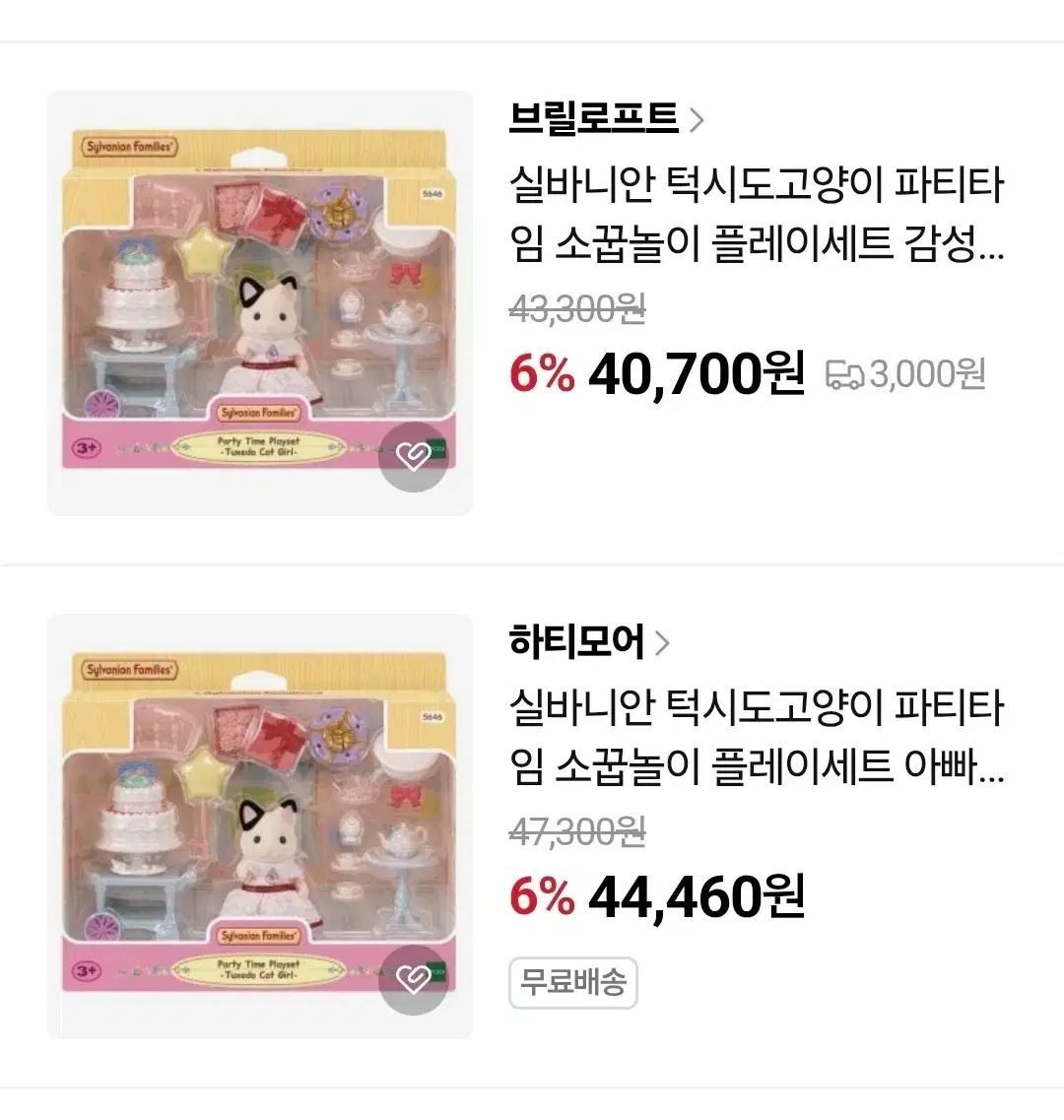Click the 3,000원 shipping fee text
1064x1120 pixels.
pyautogui.click(x=927, y=374)
